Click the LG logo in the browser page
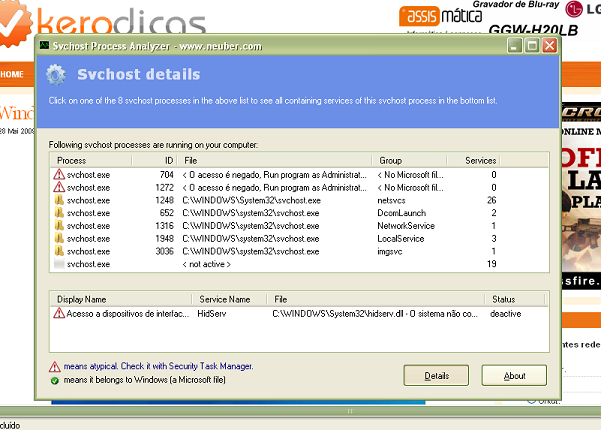601x430 pixels. click(x=574, y=9)
